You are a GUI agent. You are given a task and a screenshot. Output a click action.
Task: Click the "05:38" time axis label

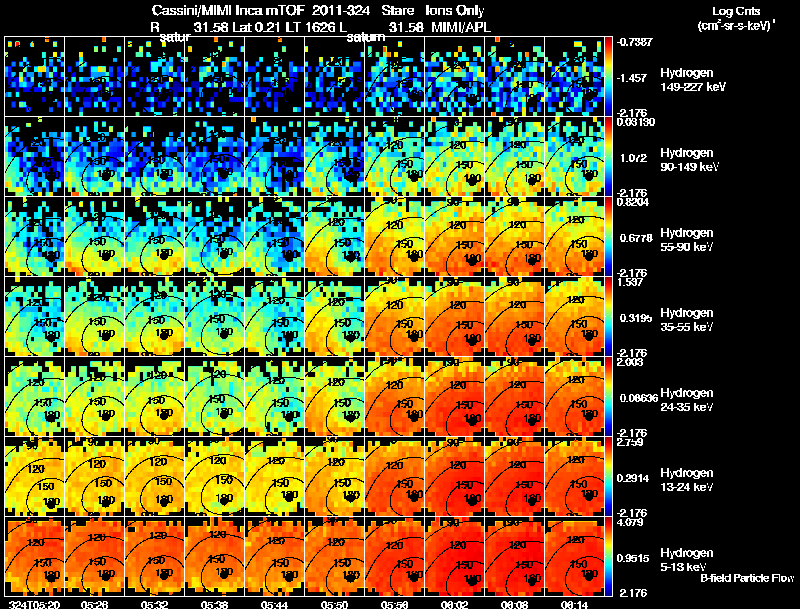click(x=215, y=604)
